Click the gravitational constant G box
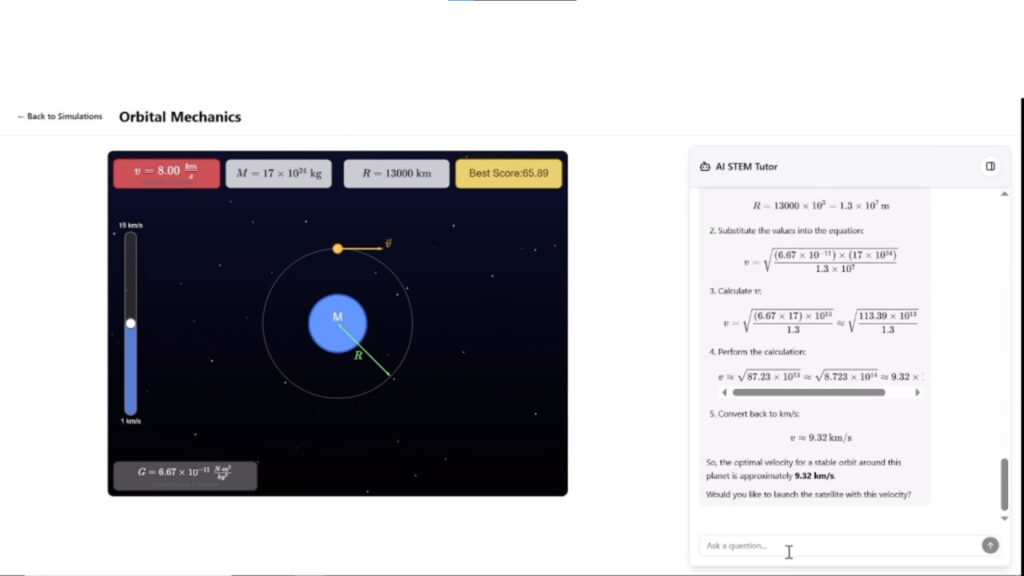 pos(185,475)
